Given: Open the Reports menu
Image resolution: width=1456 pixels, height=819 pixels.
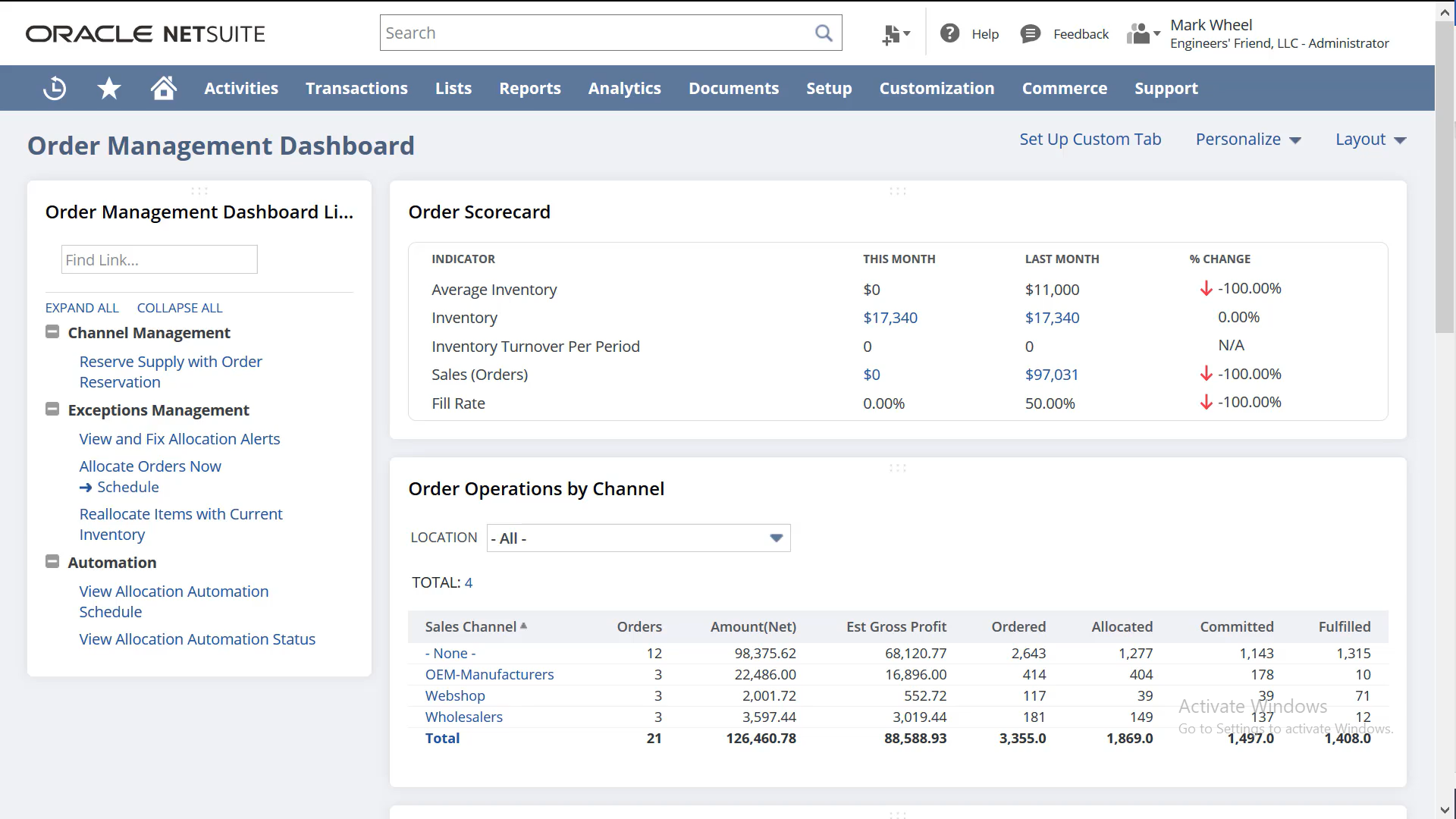Looking at the screenshot, I should coord(529,89).
